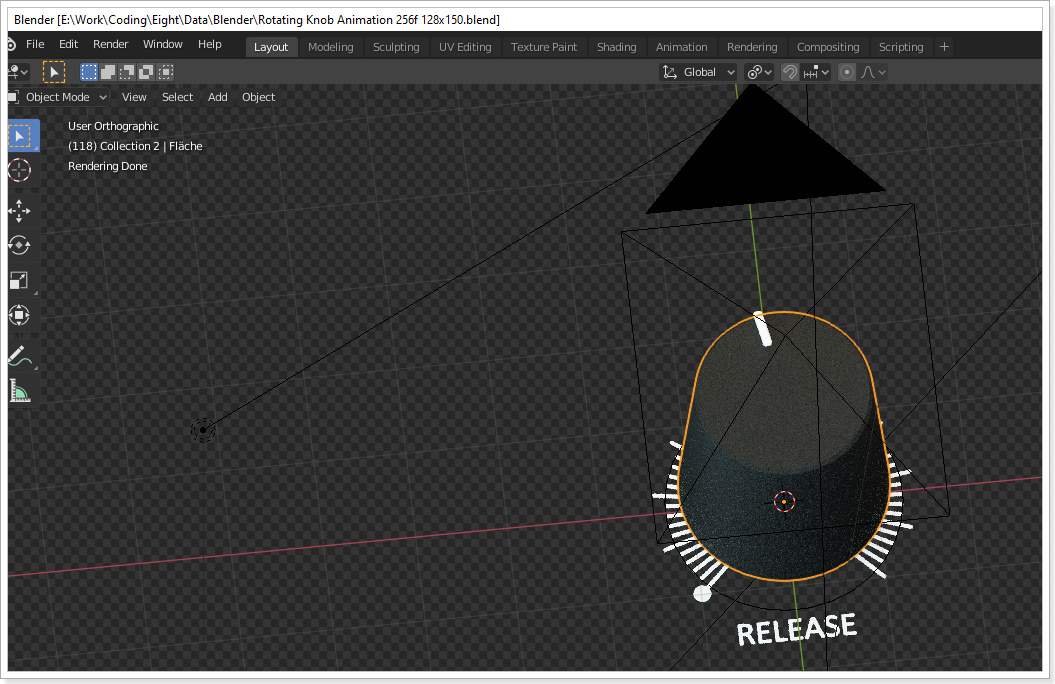Image resolution: width=1055 pixels, height=684 pixels.
Task: Open the Global transform orientation dropdown
Action: (698, 72)
